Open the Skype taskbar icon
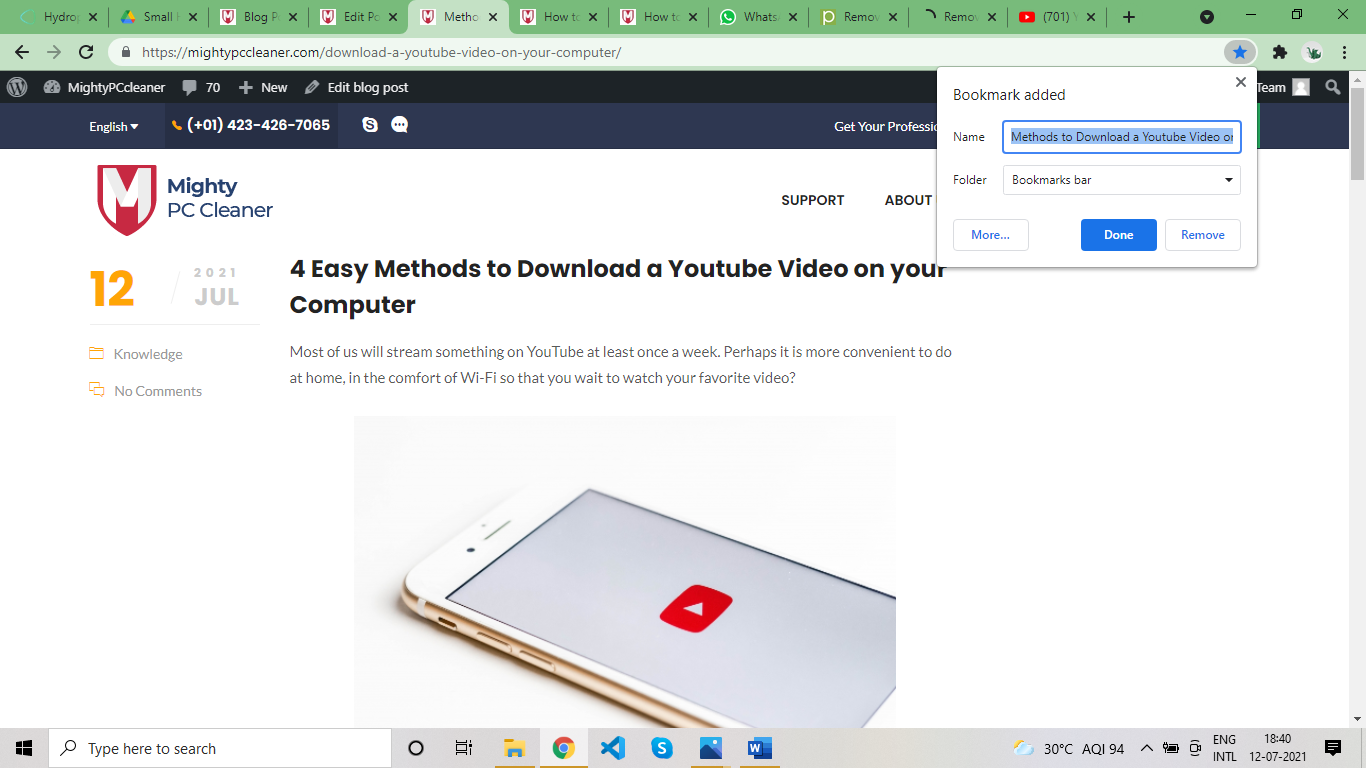The image size is (1366, 768). point(662,748)
